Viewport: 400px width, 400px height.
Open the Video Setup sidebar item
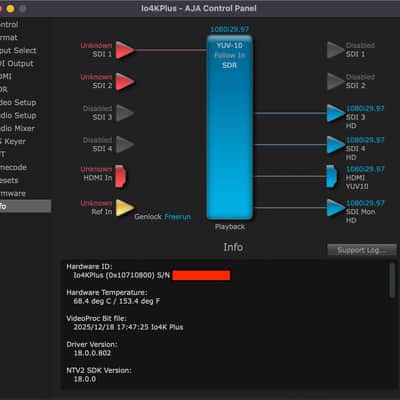tap(18, 102)
